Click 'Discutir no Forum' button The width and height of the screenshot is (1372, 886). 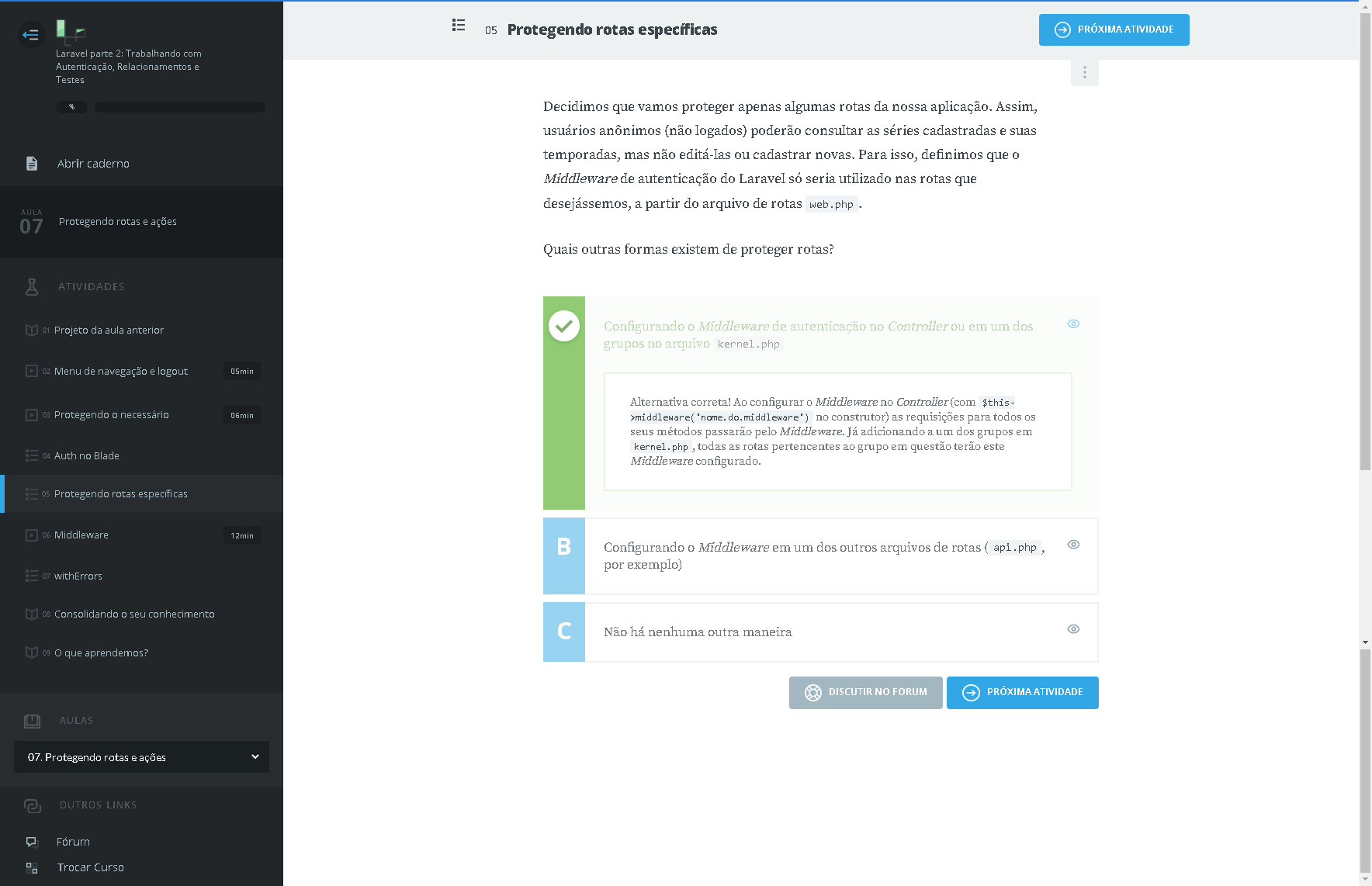[x=865, y=692]
